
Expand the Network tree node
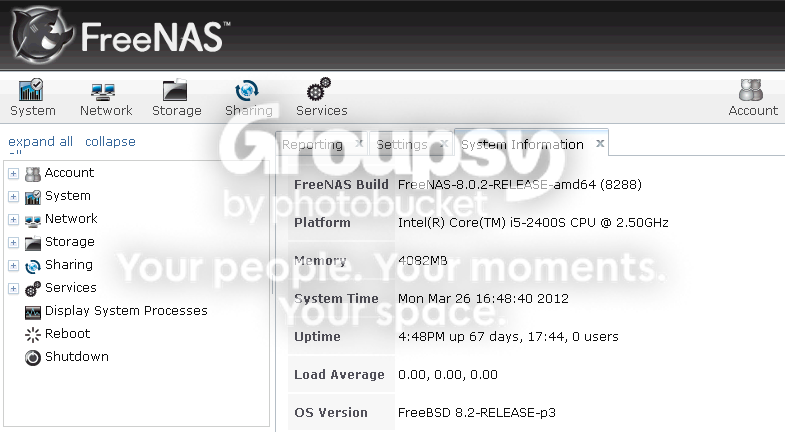[x=14, y=220]
